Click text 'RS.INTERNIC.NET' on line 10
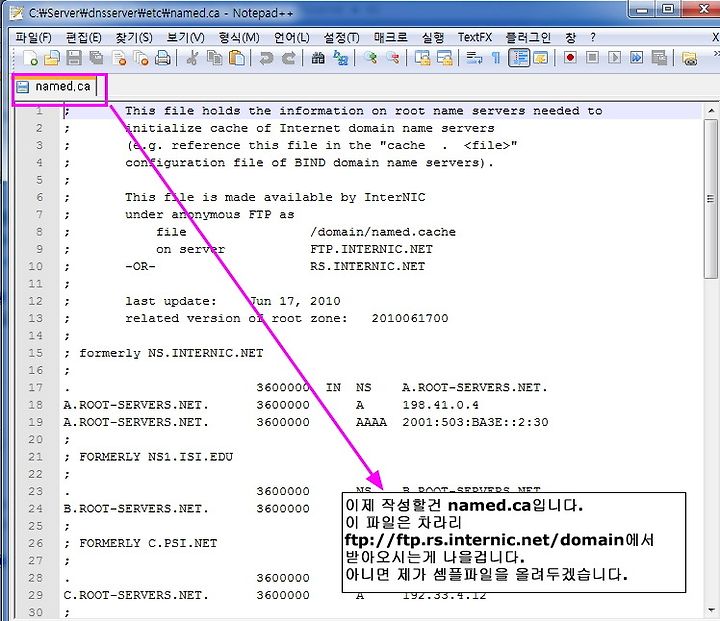 [x=367, y=266]
